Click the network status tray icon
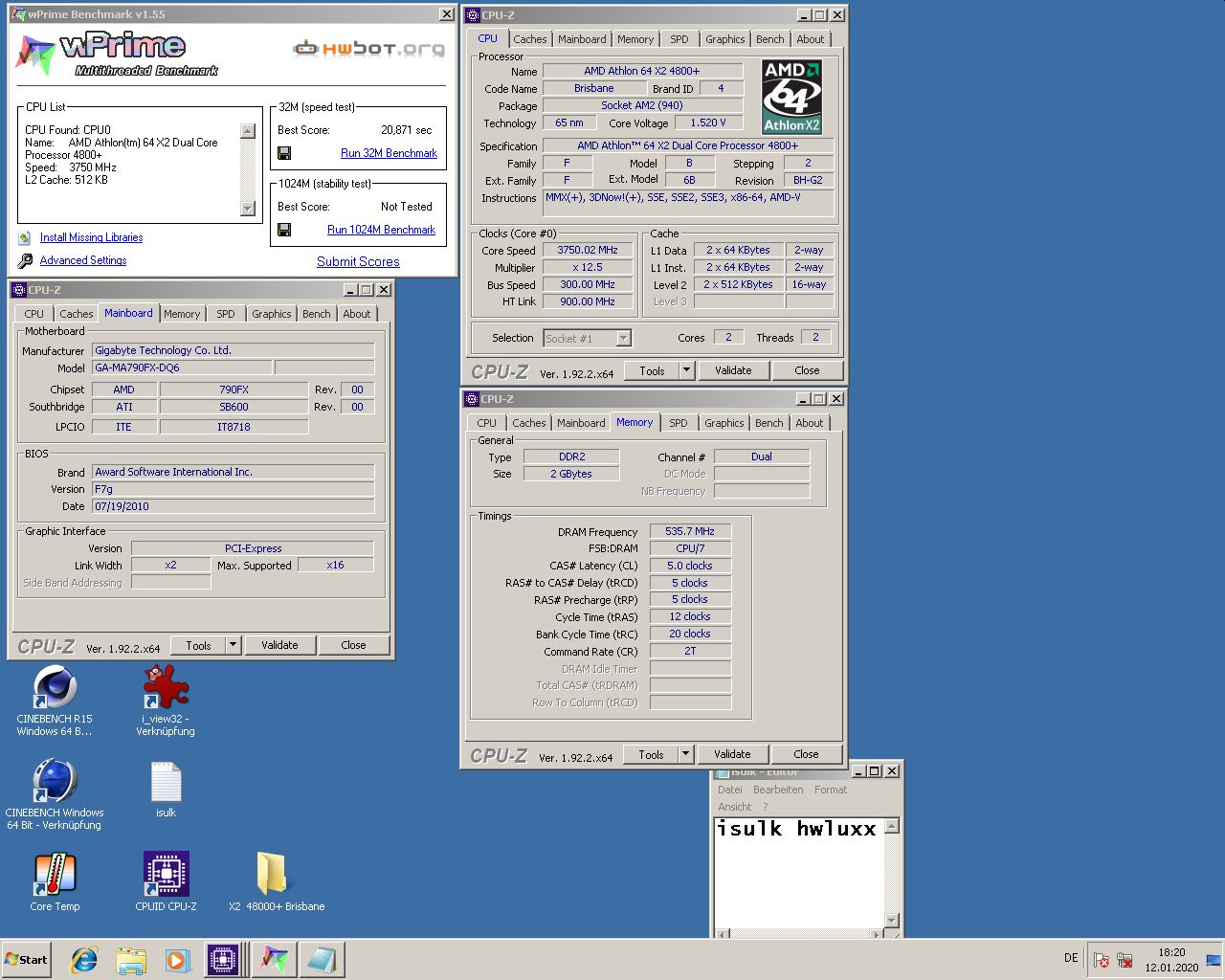1225x980 pixels. pos(1125,960)
